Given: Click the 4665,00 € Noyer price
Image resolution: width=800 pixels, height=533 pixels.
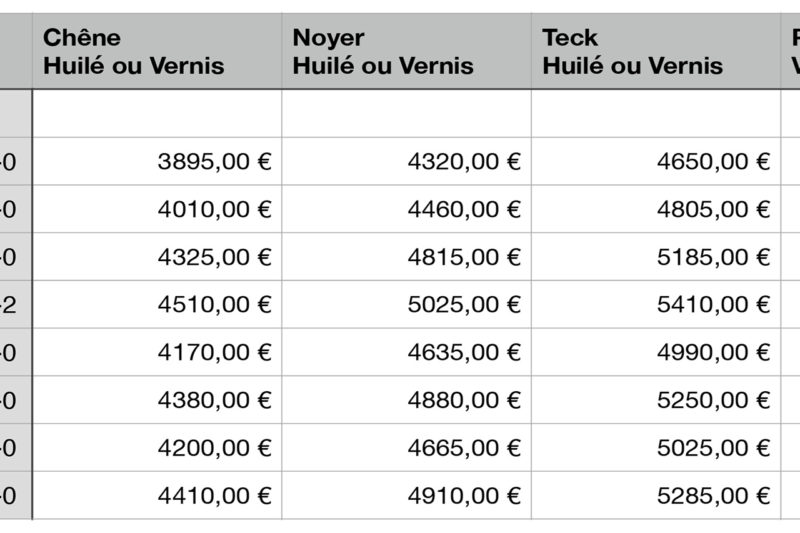Looking at the screenshot, I should click(x=464, y=448).
